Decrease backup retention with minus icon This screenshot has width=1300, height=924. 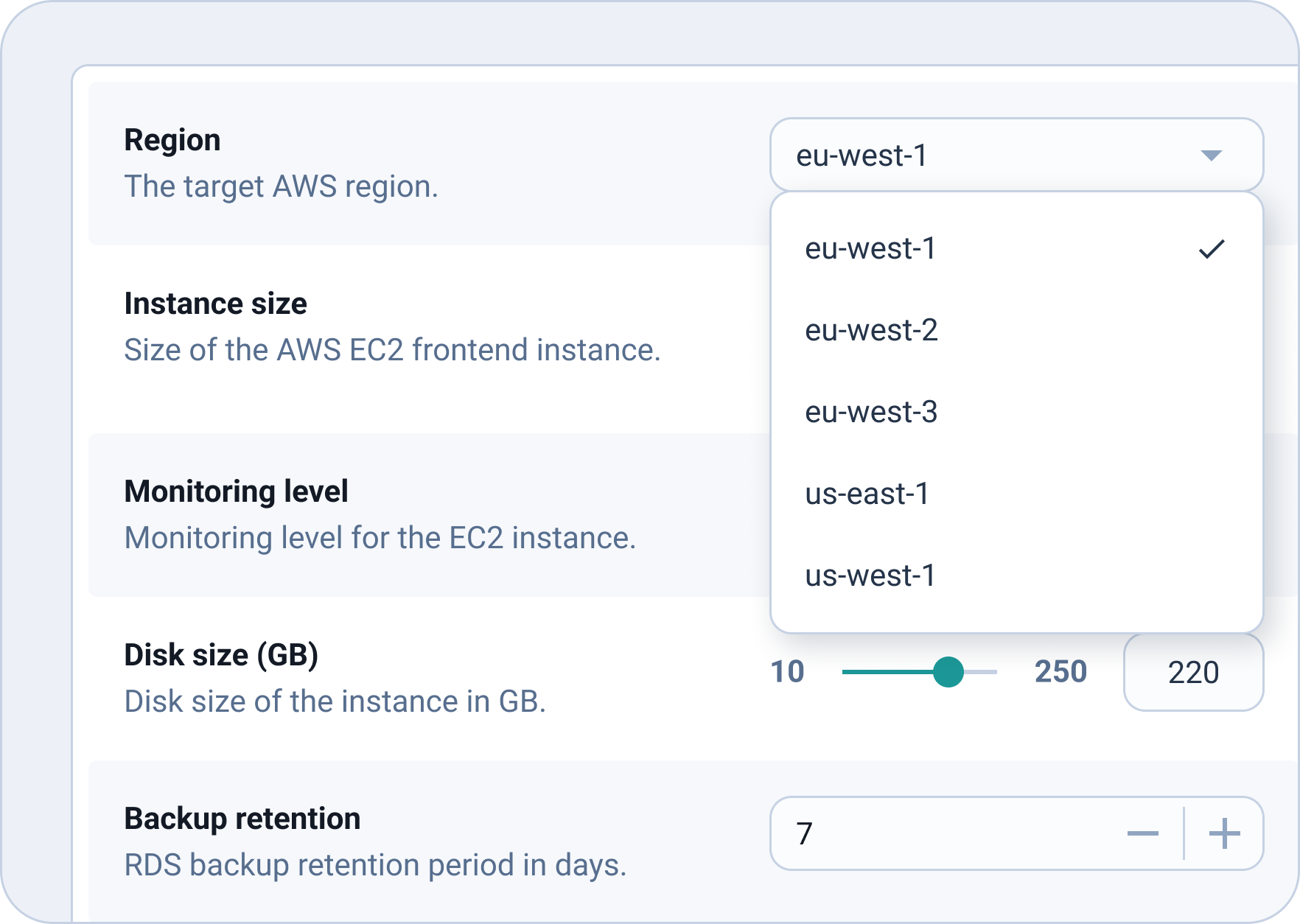click(1142, 833)
